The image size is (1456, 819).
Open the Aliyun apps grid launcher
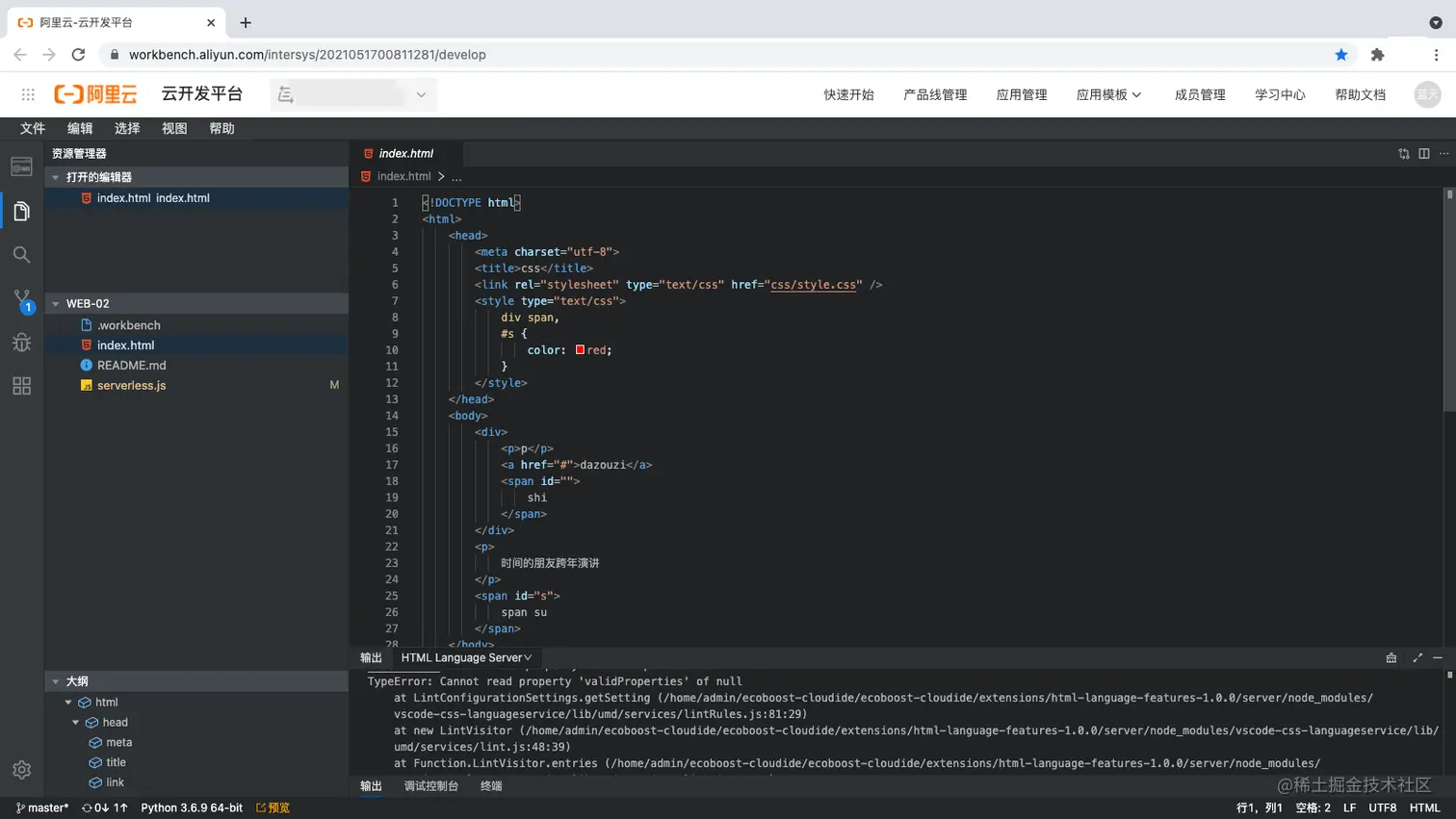pyautogui.click(x=28, y=94)
